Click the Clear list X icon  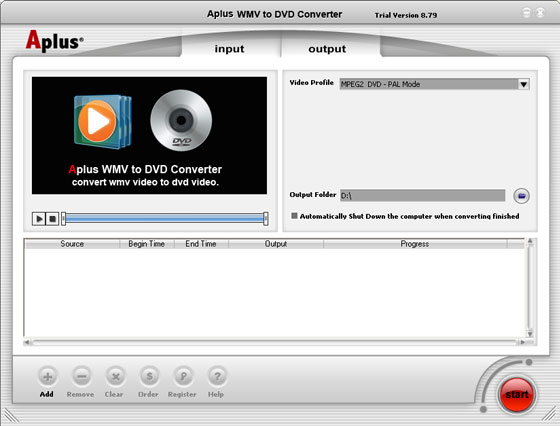pos(115,376)
